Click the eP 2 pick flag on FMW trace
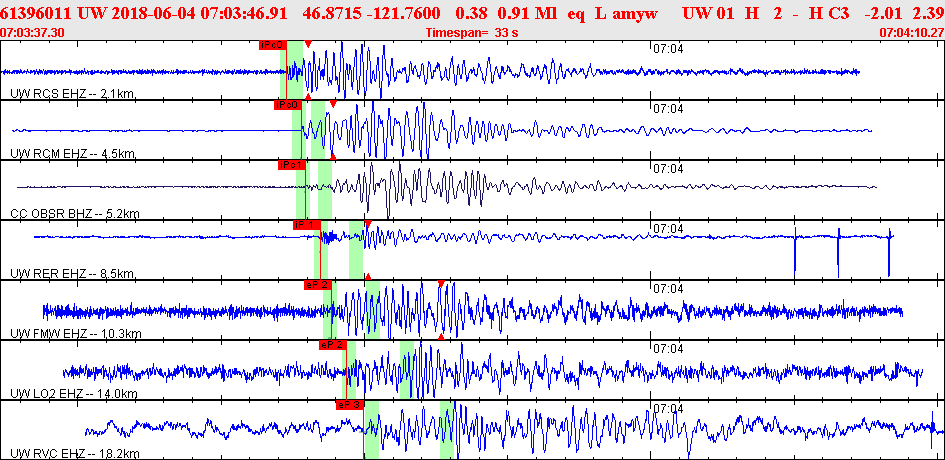 [x=317, y=284]
